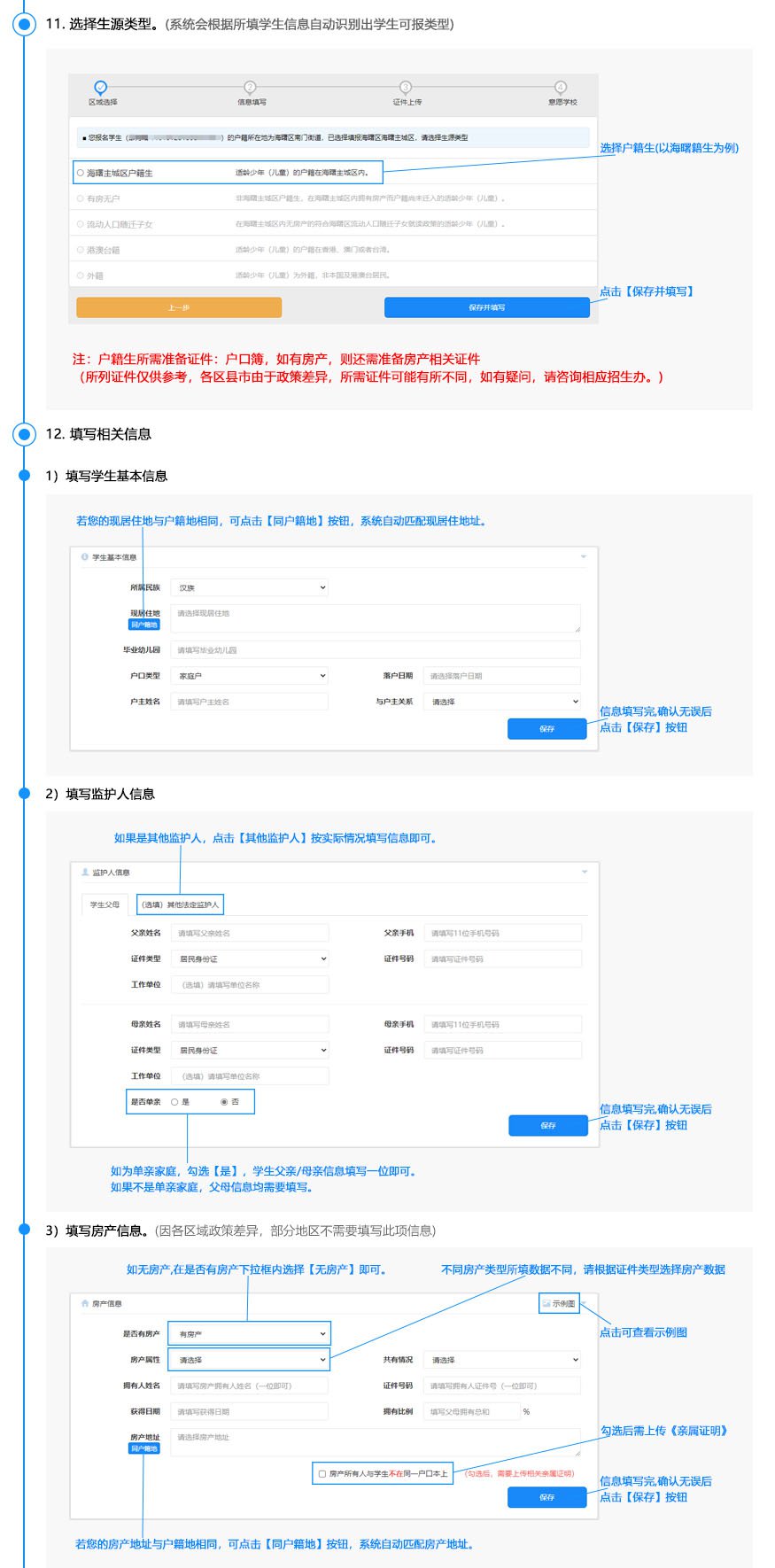The image size is (775, 1568).
Task: Click 保存 in student basic info form
Action: (547, 728)
